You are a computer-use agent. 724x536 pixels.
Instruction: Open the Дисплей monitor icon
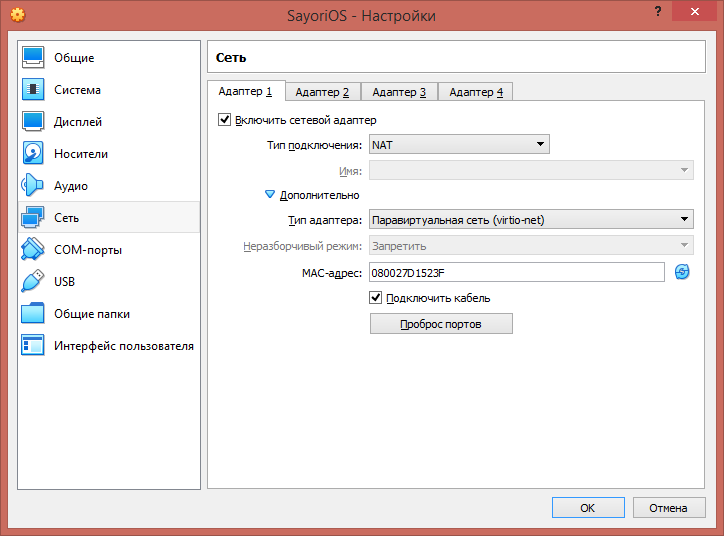coord(33,121)
